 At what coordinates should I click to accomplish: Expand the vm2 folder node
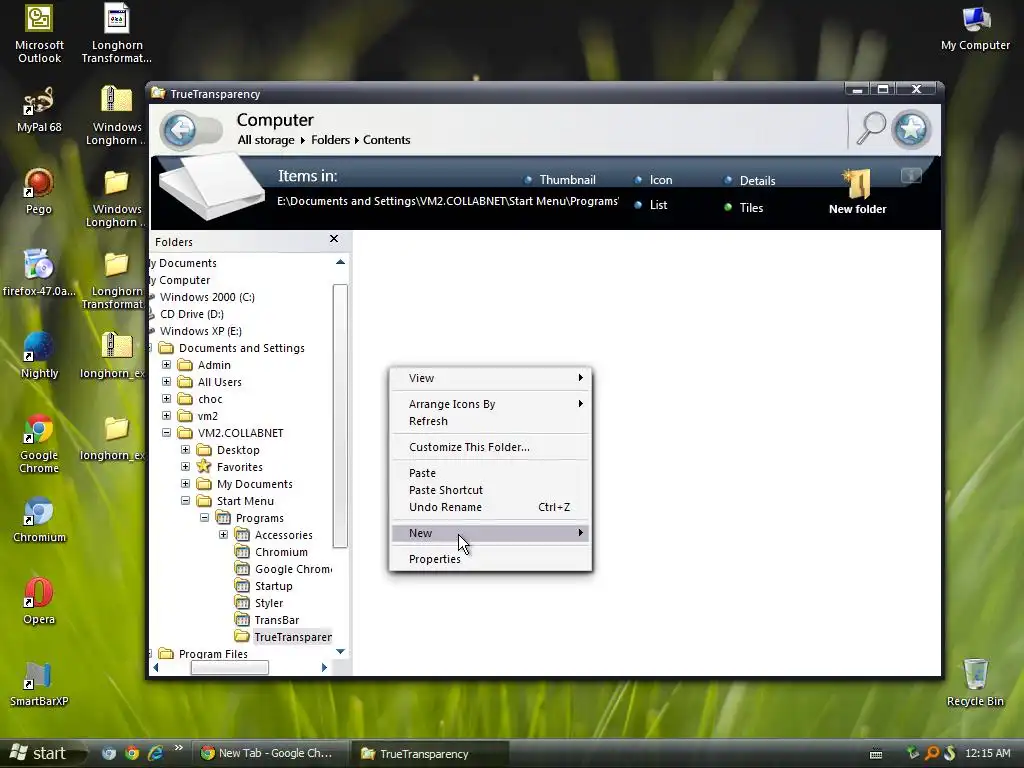click(167, 415)
